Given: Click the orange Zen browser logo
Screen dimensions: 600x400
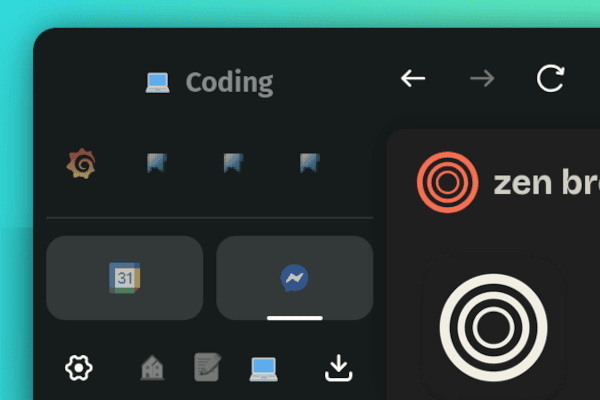Looking at the screenshot, I should click(447, 182).
